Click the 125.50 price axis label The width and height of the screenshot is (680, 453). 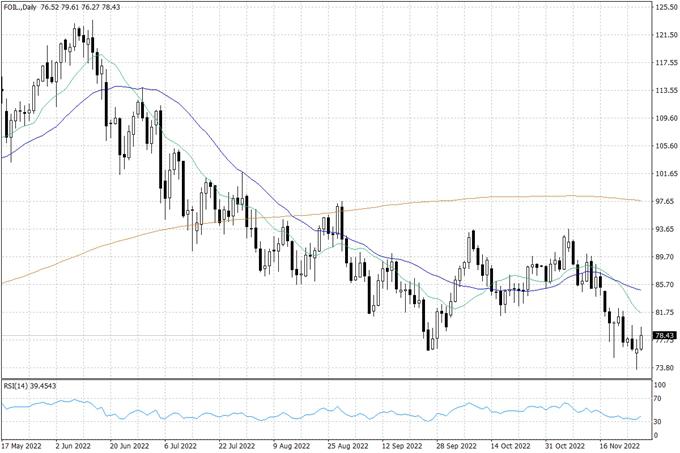click(x=666, y=7)
